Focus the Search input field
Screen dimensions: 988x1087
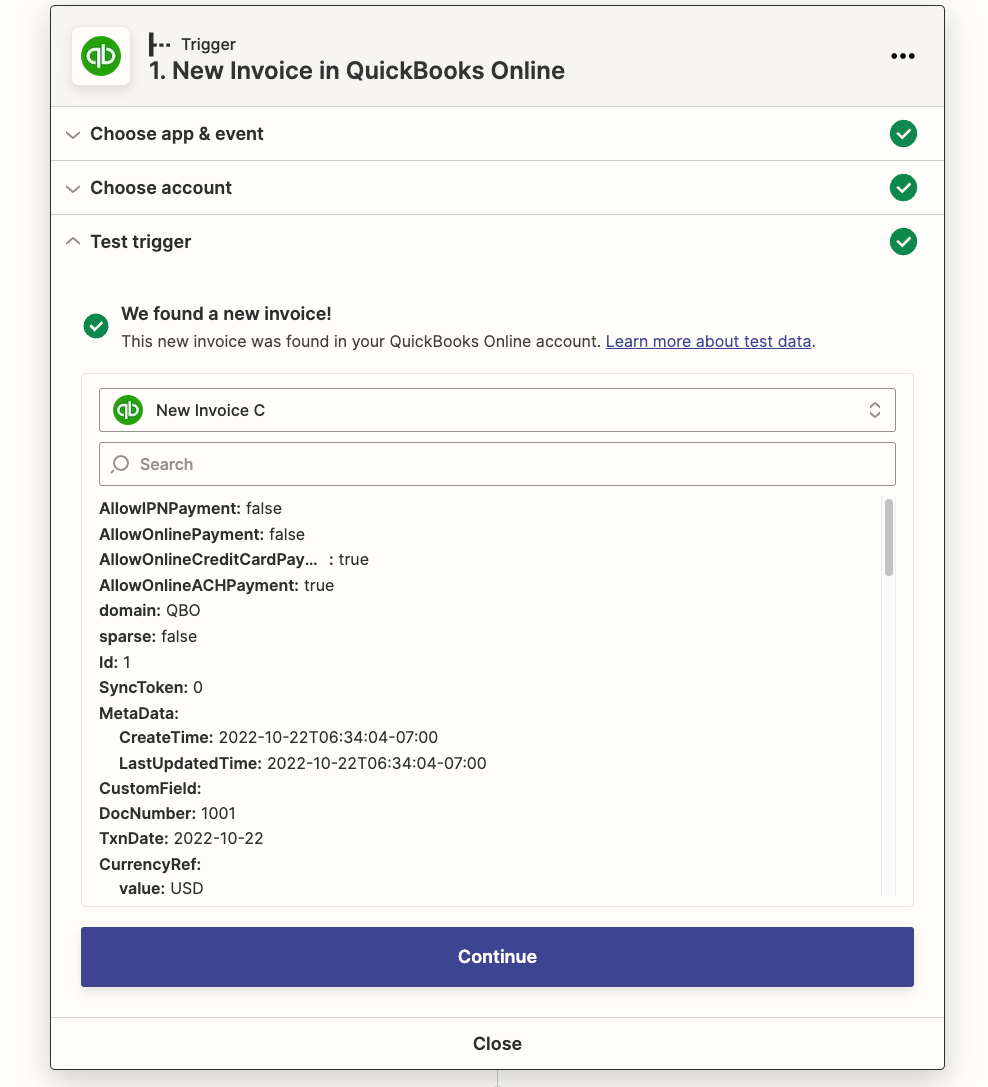497,464
